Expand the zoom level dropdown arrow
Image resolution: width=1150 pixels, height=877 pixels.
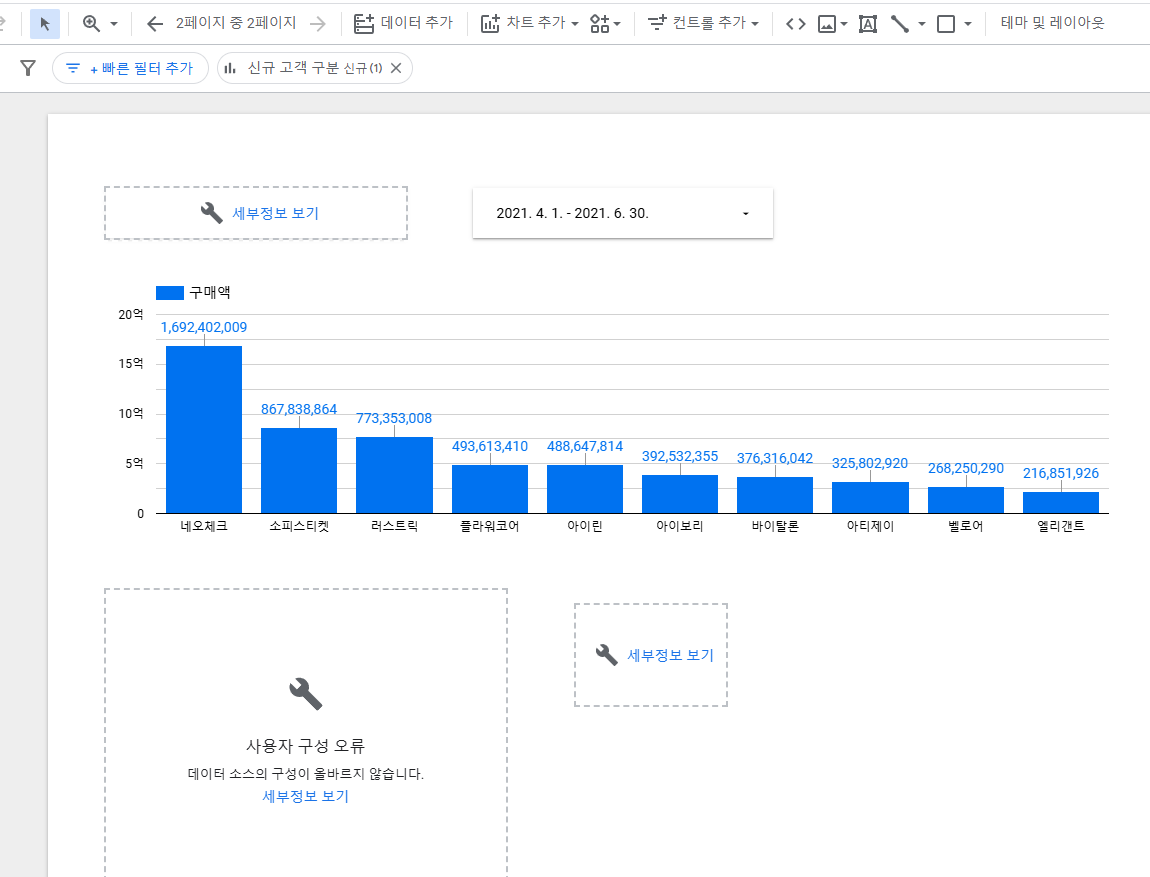(x=114, y=24)
